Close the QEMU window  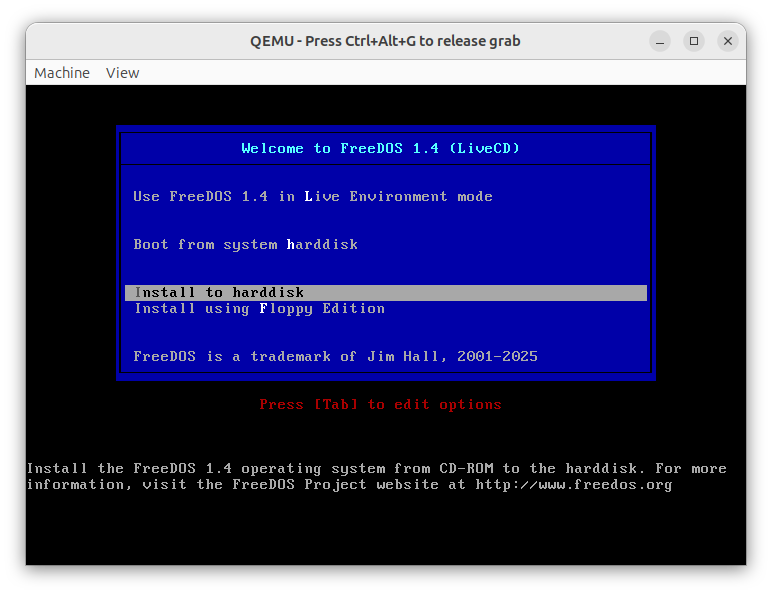728,41
